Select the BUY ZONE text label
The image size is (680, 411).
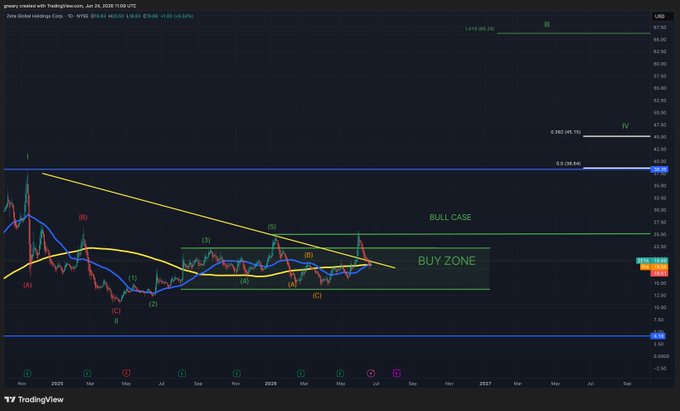click(446, 261)
